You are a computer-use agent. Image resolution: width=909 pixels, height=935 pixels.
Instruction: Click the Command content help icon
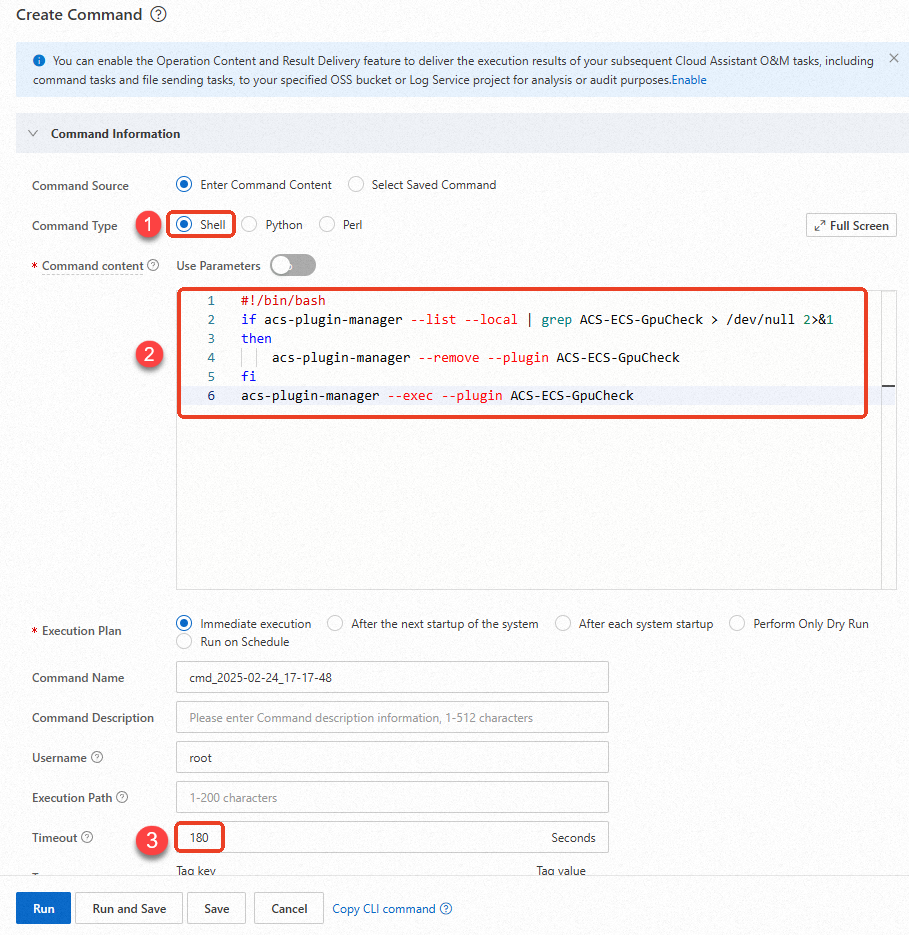click(153, 265)
